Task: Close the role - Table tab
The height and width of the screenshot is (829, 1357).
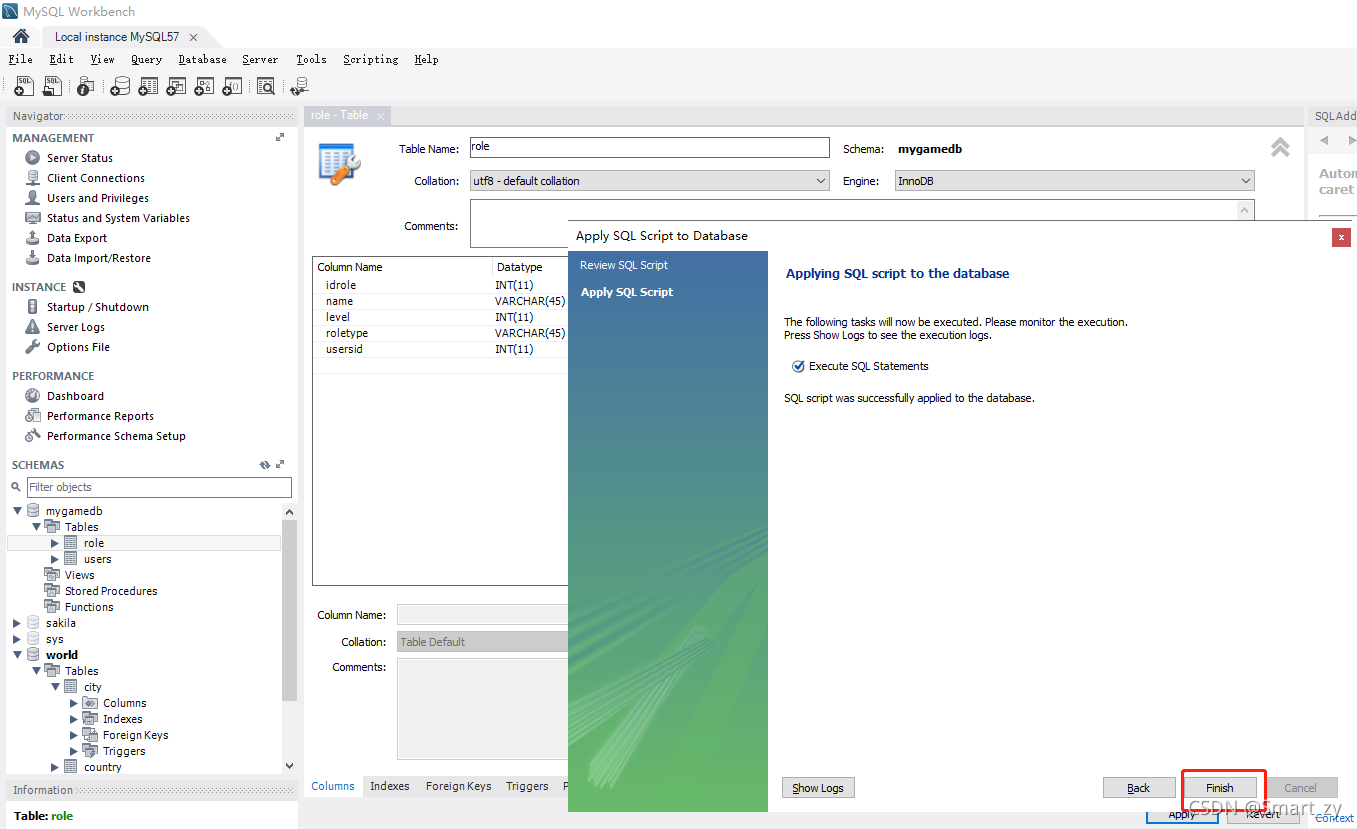Action: coord(380,116)
